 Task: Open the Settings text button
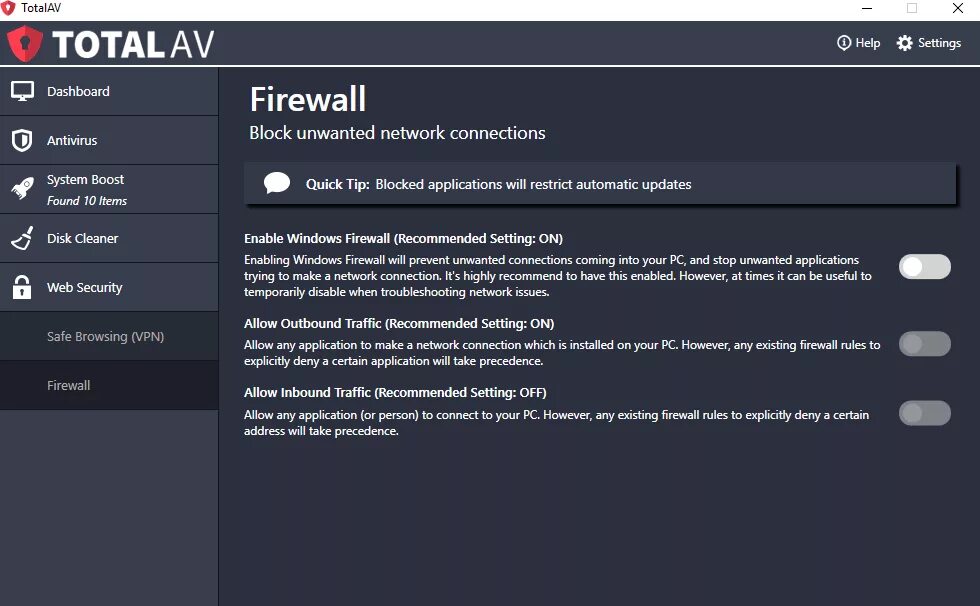pyautogui.click(x=939, y=43)
